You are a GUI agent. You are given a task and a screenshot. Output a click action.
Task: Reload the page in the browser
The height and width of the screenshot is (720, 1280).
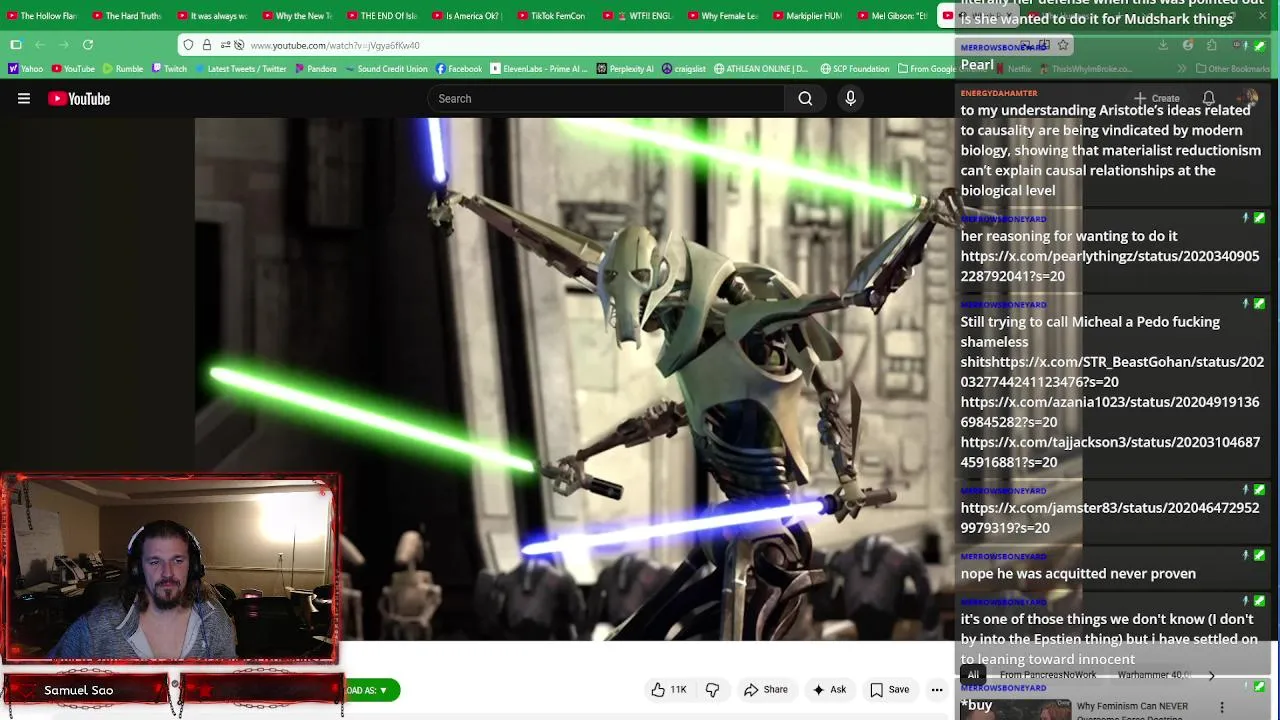pyautogui.click(x=88, y=45)
